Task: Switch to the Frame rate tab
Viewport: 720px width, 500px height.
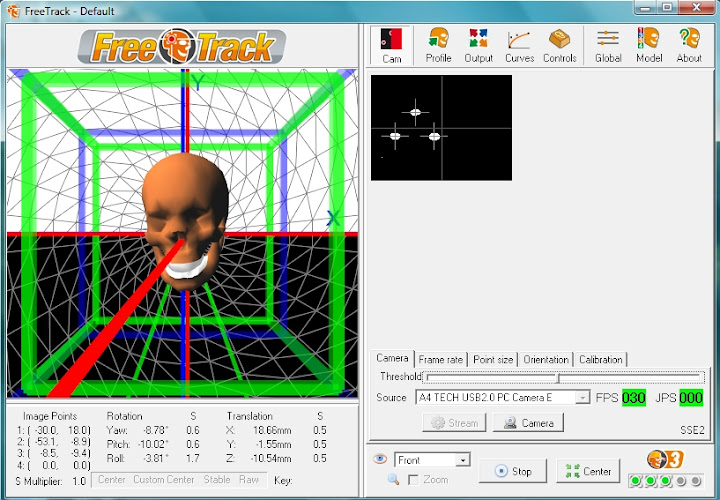Action: [440, 360]
